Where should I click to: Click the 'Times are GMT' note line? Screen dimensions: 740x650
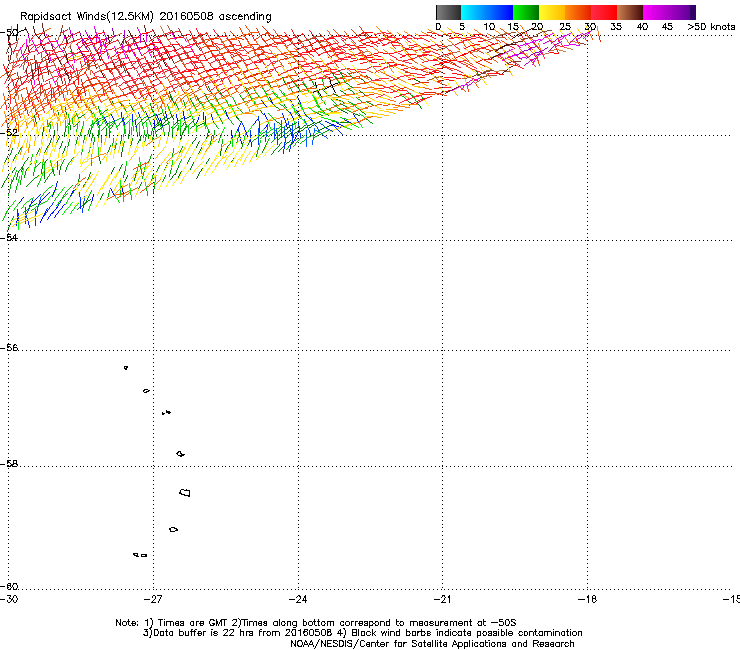coord(316,623)
